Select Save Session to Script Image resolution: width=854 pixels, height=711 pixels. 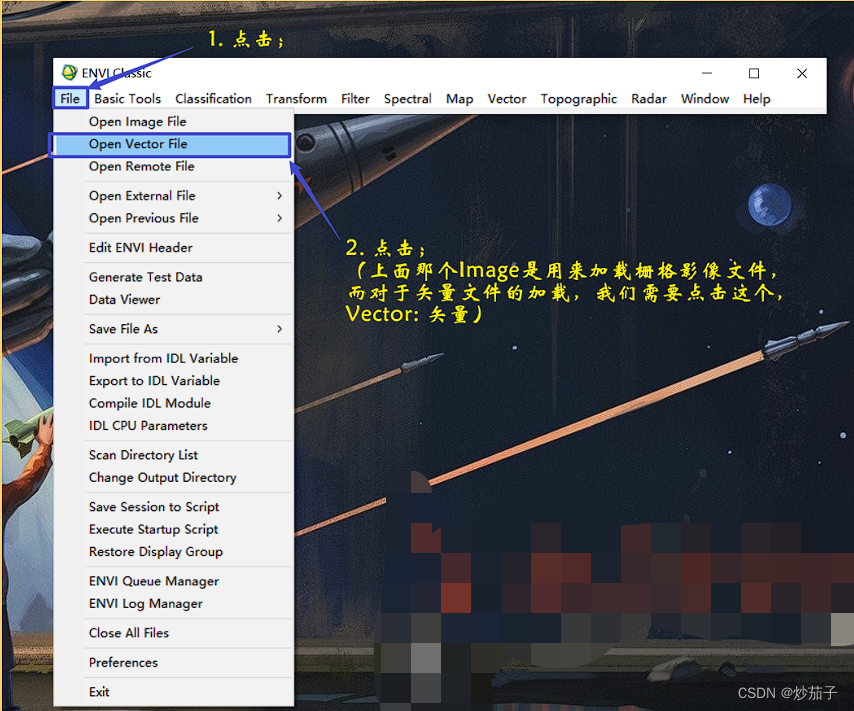click(x=173, y=506)
